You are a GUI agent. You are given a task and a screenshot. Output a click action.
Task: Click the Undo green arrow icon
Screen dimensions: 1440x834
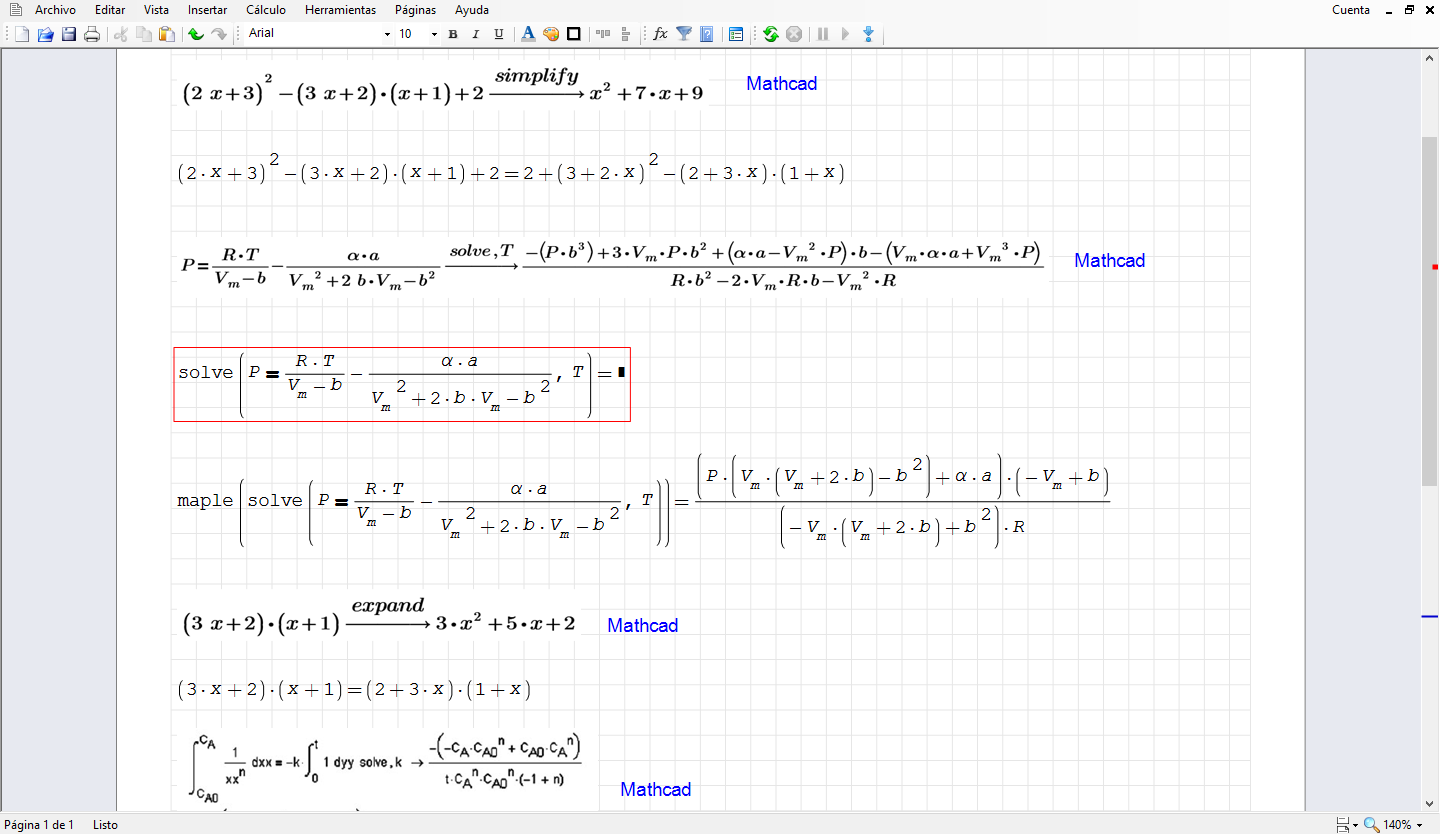pos(196,34)
